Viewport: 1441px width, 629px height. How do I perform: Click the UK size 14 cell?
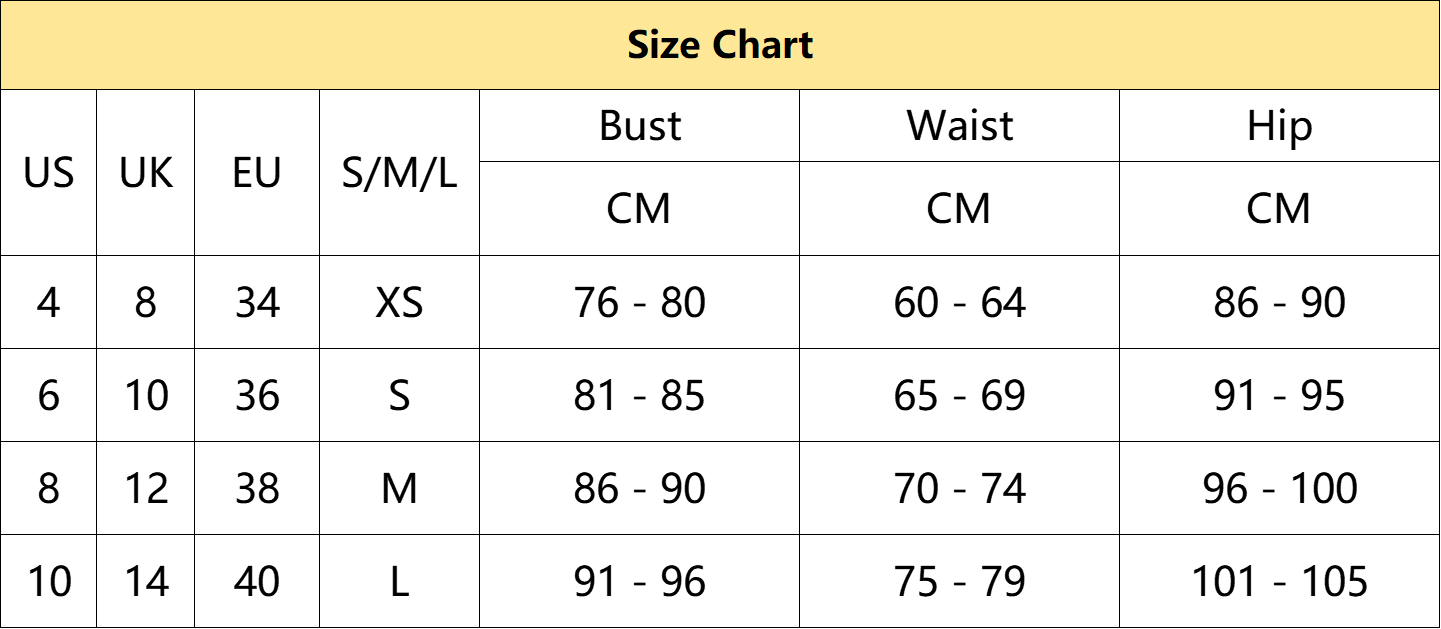146,581
